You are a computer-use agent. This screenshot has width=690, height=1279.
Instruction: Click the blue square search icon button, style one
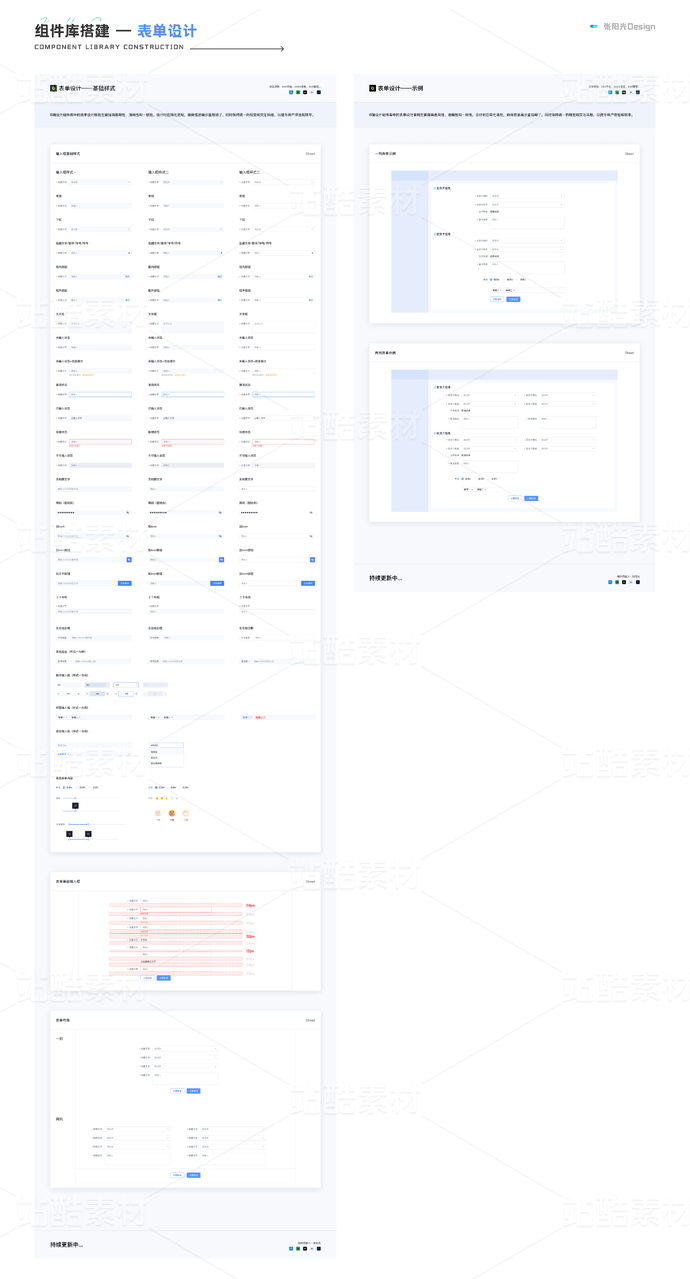click(129, 560)
